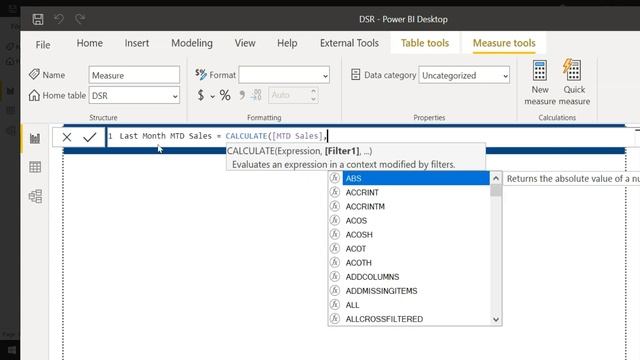This screenshot has height=360, width=640.
Task: Open the Report view sidebar icon
Action: click(x=35, y=138)
